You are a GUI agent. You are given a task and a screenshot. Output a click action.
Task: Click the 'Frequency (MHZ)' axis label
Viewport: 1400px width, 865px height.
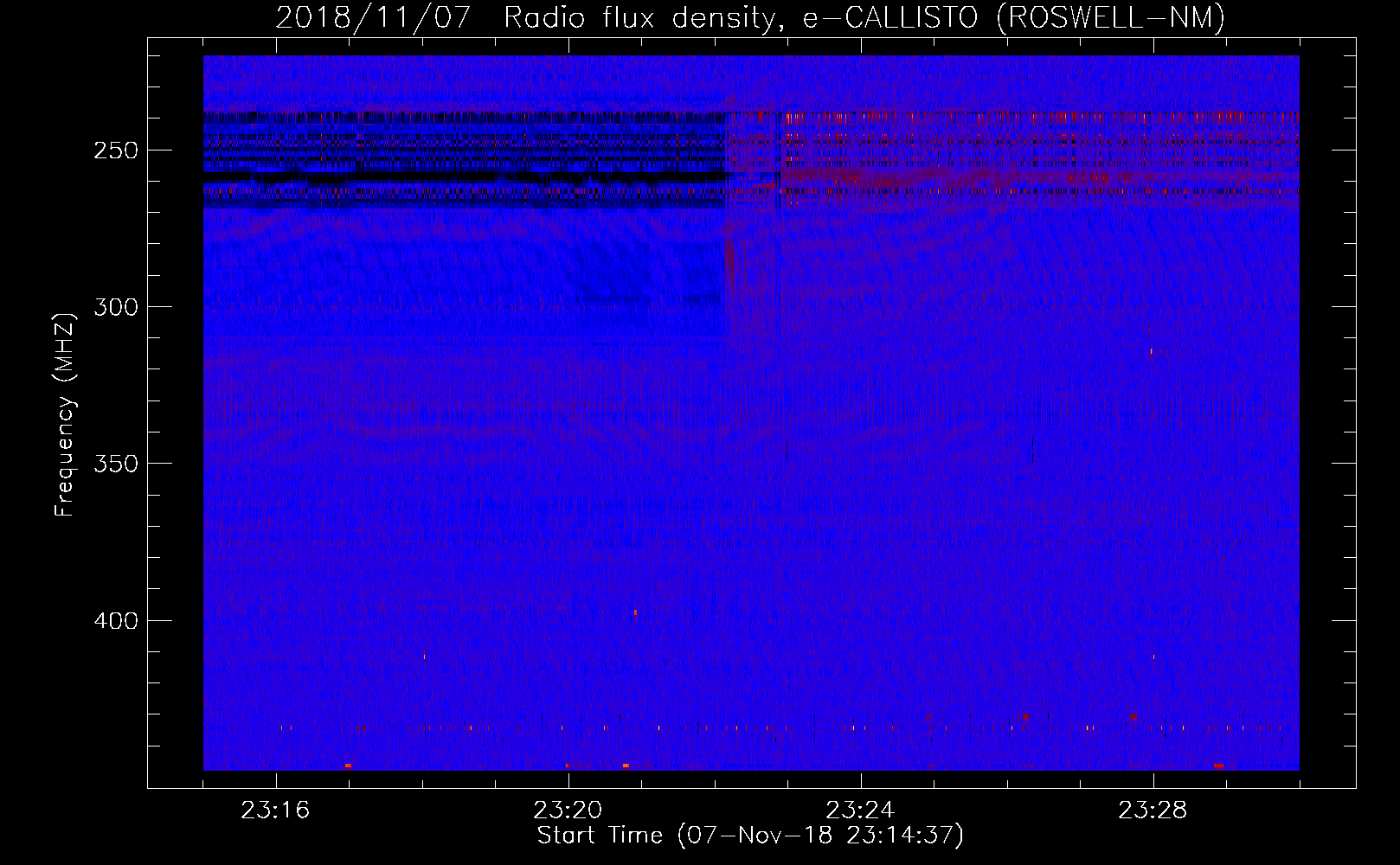click(x=65, y=415)
